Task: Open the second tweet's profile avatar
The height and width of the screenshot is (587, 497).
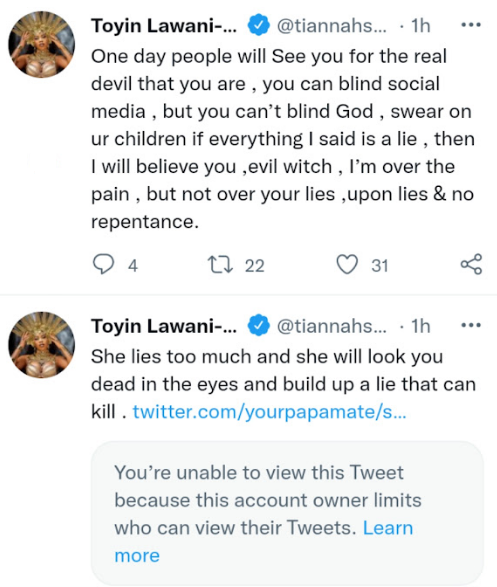Action: [x=42, y=345]
